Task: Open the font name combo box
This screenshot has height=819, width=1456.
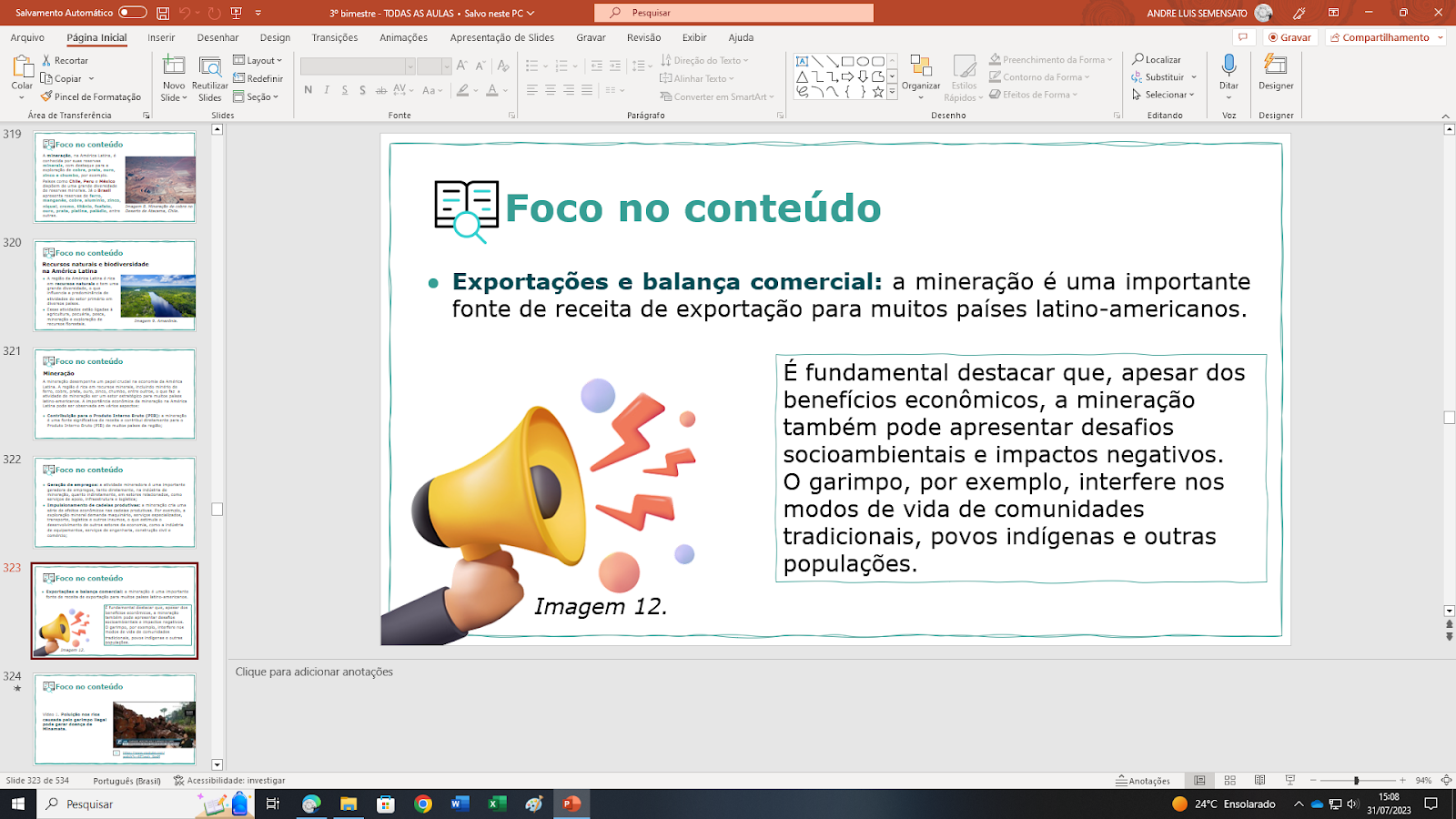Action: pos(358,66)
